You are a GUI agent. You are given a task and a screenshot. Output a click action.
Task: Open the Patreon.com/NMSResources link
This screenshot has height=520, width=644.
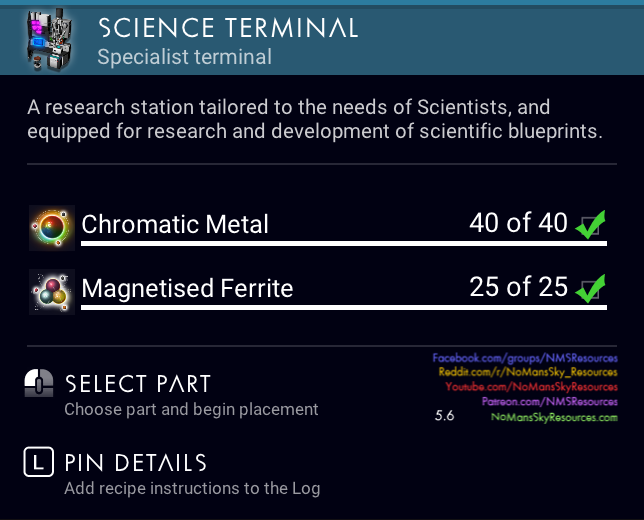tap(550, 402)
